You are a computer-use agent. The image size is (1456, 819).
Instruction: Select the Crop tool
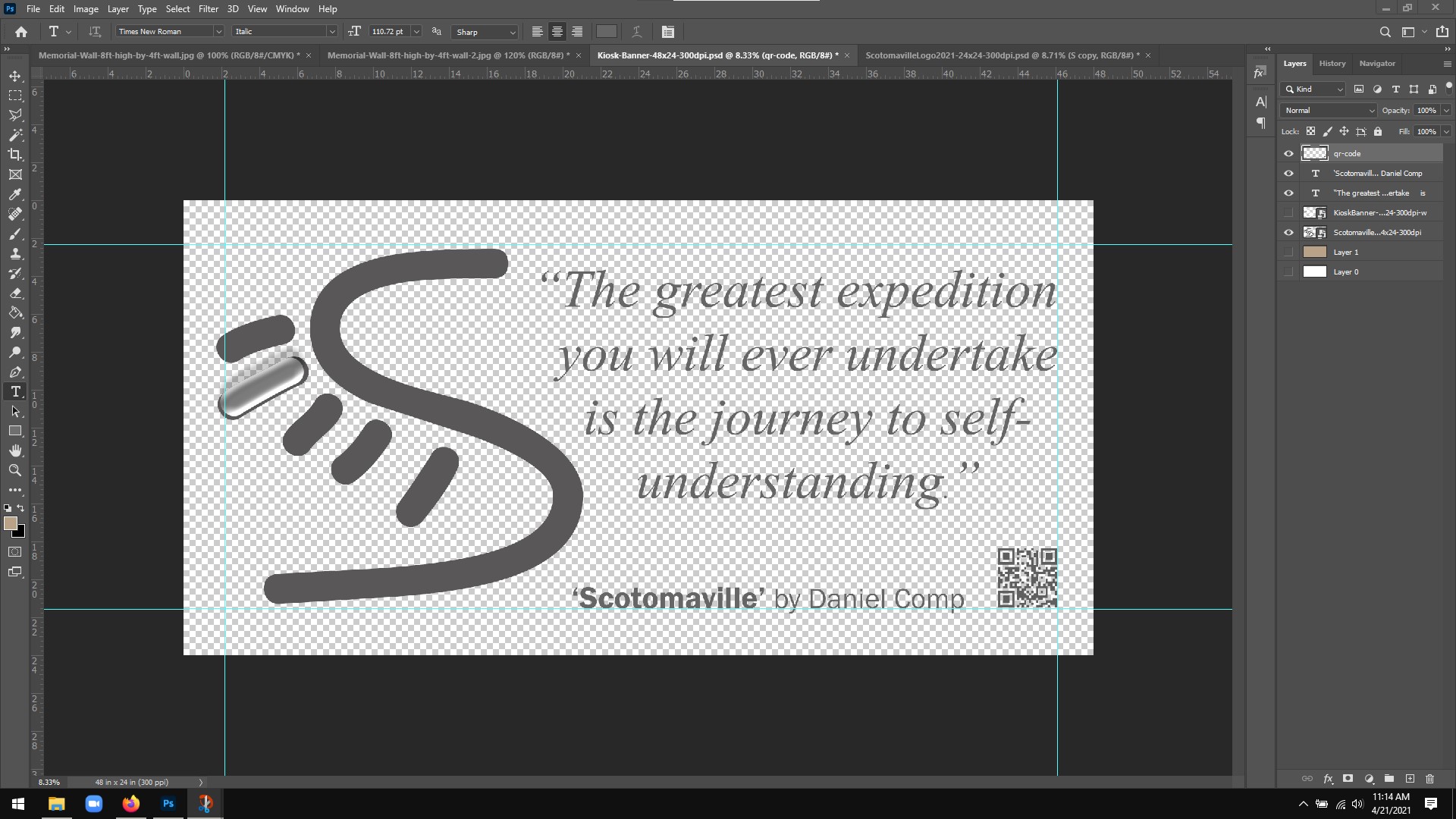tap(15, 155)
